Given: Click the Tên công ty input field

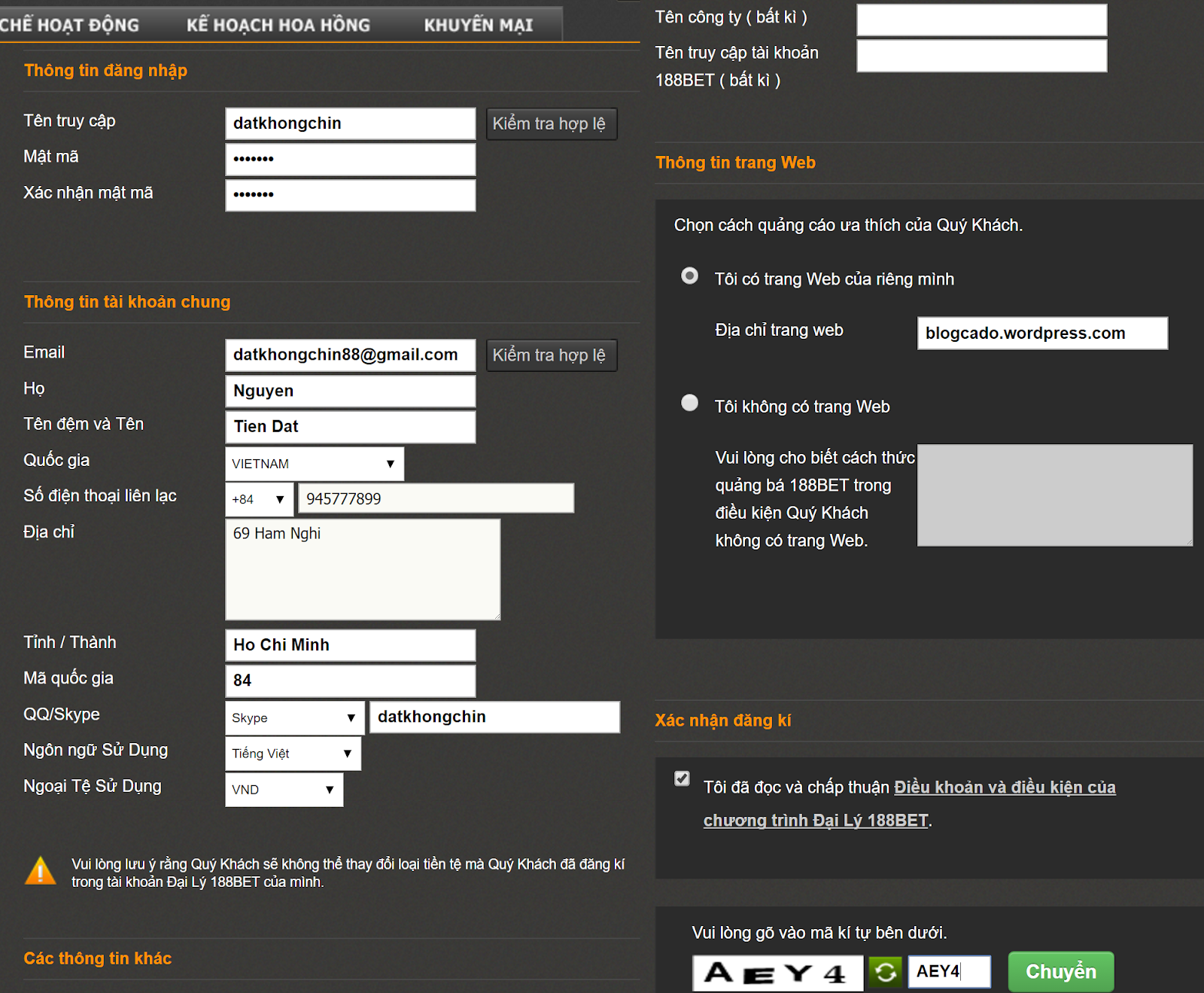Looking at the screenshot, I should 982,20.
